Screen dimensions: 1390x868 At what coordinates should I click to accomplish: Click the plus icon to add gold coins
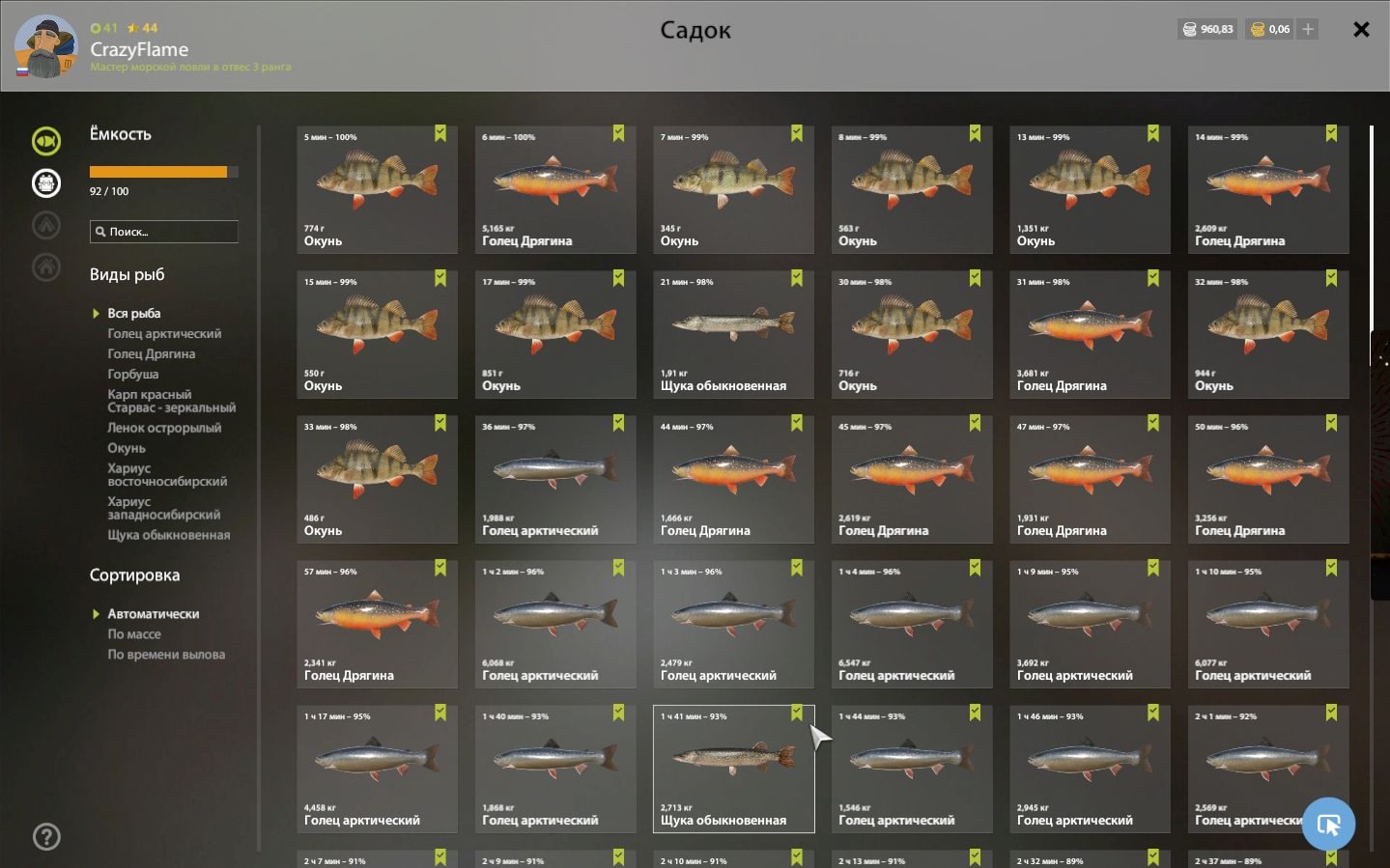[1308, 29]
